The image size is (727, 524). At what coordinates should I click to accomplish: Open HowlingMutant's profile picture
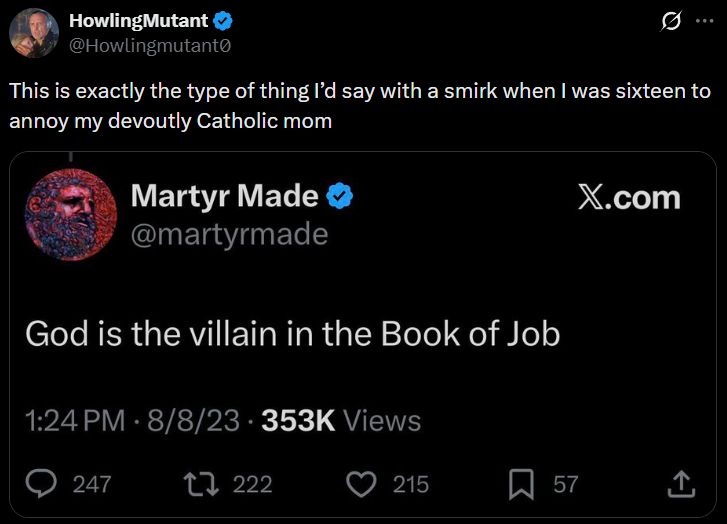[33, 33]
